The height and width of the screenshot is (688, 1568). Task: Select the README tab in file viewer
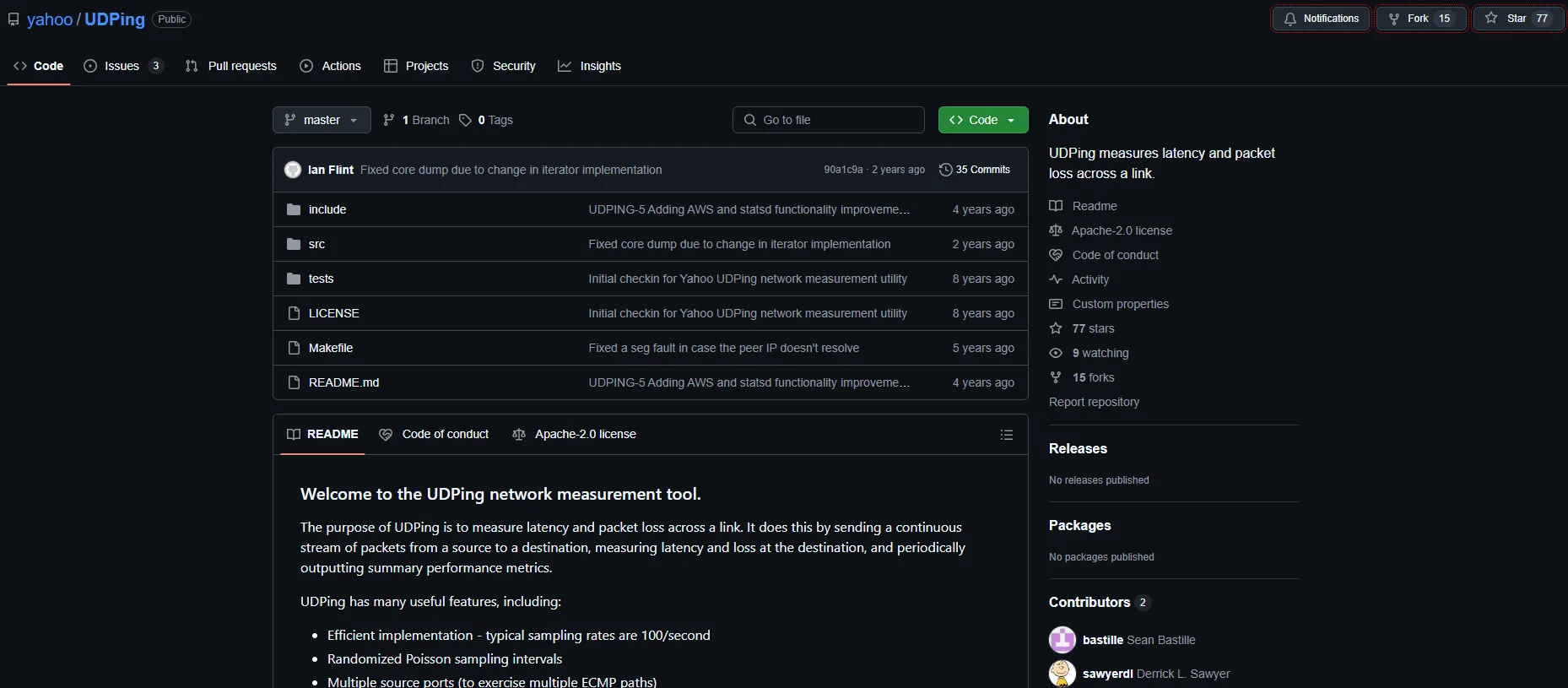(x=322, y=434)
